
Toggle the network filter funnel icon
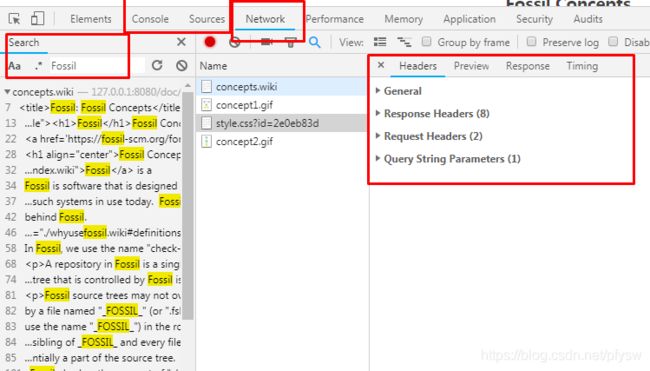coord(291,42)
